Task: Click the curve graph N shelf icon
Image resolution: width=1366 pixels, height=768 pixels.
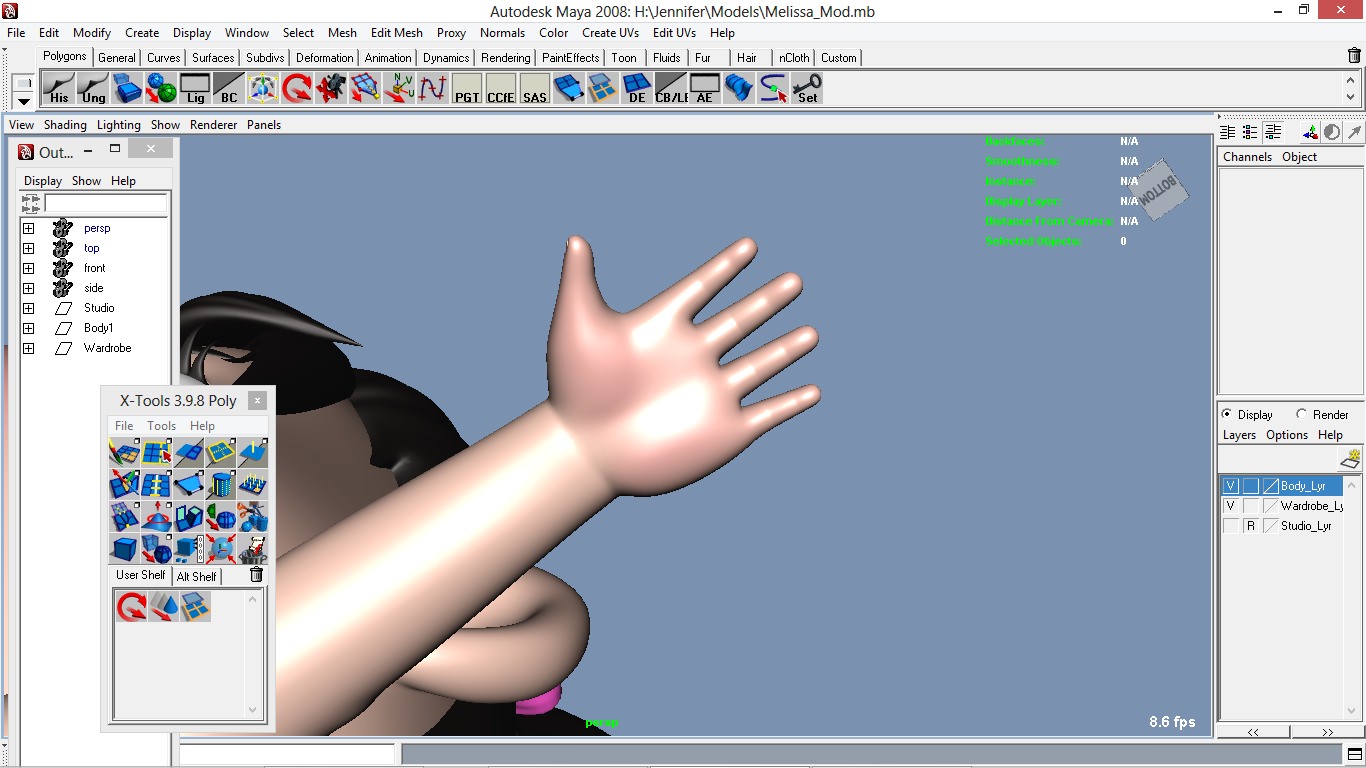Action: click(x=433, y=89)
